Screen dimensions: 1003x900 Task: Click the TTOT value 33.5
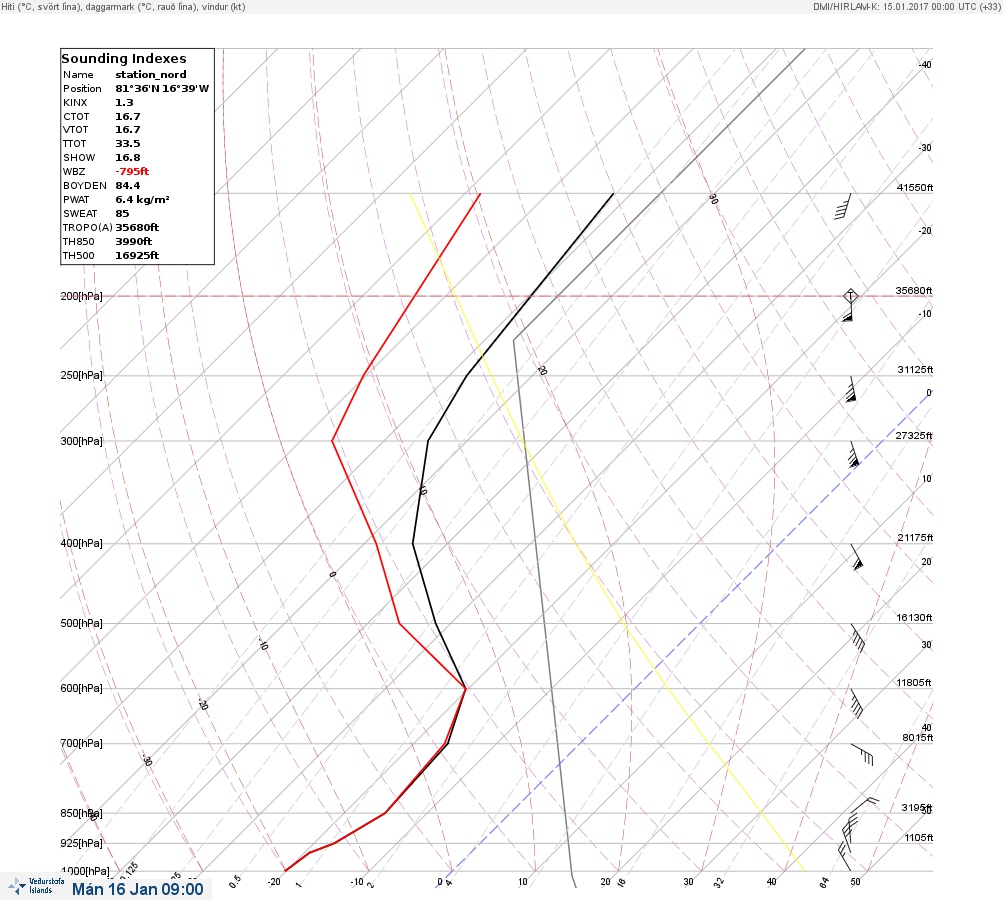(x=127, y=143)
